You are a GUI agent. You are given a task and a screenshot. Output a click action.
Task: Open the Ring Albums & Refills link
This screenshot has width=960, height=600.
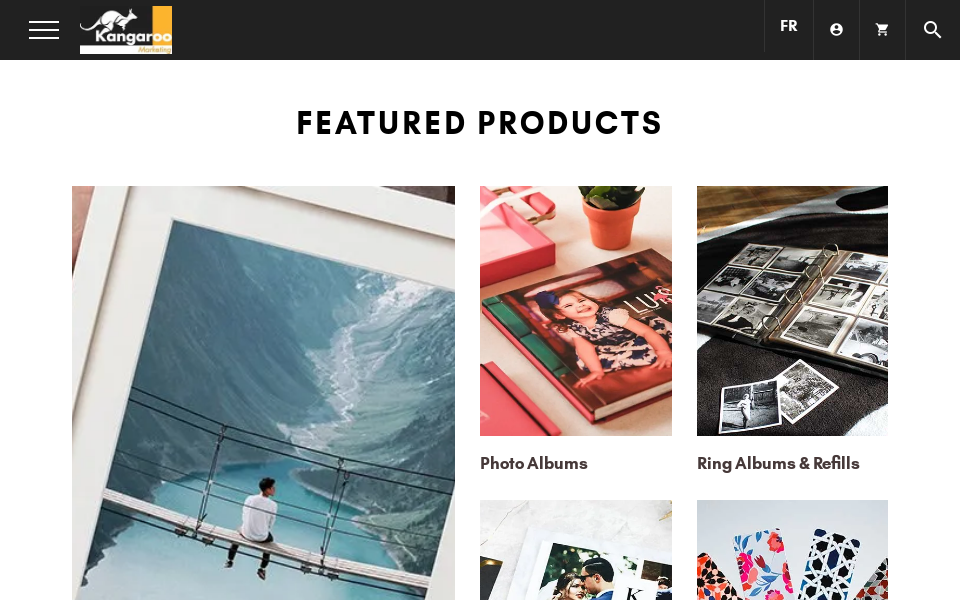point(778,463)
